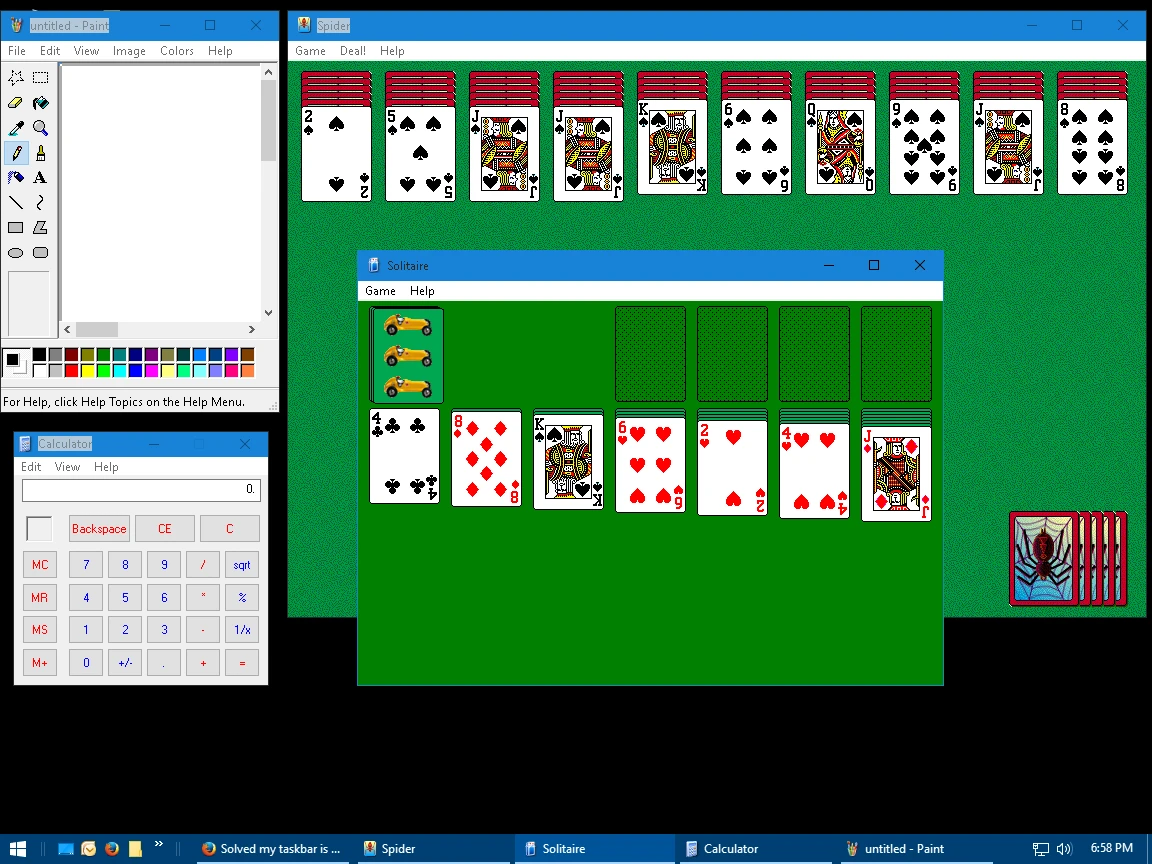Pick the yellow color in Paint palette
Viewport: 1152px width, 864px height.
pos(87,371)
